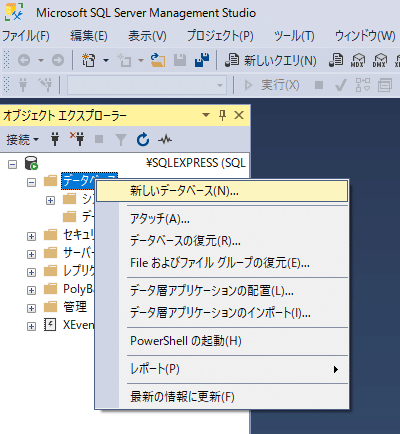Open the ウィンドウ(W) menu
The image size is (400, 434).
click(365, 36)
